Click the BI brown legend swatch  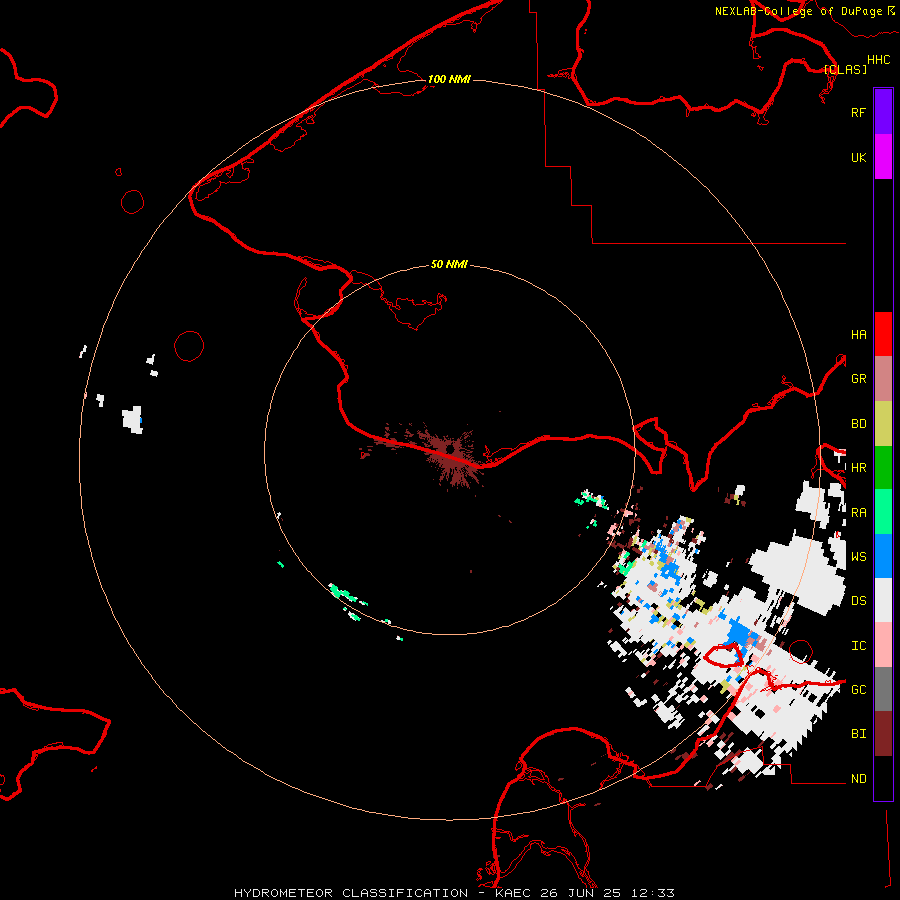click(883, 734)
